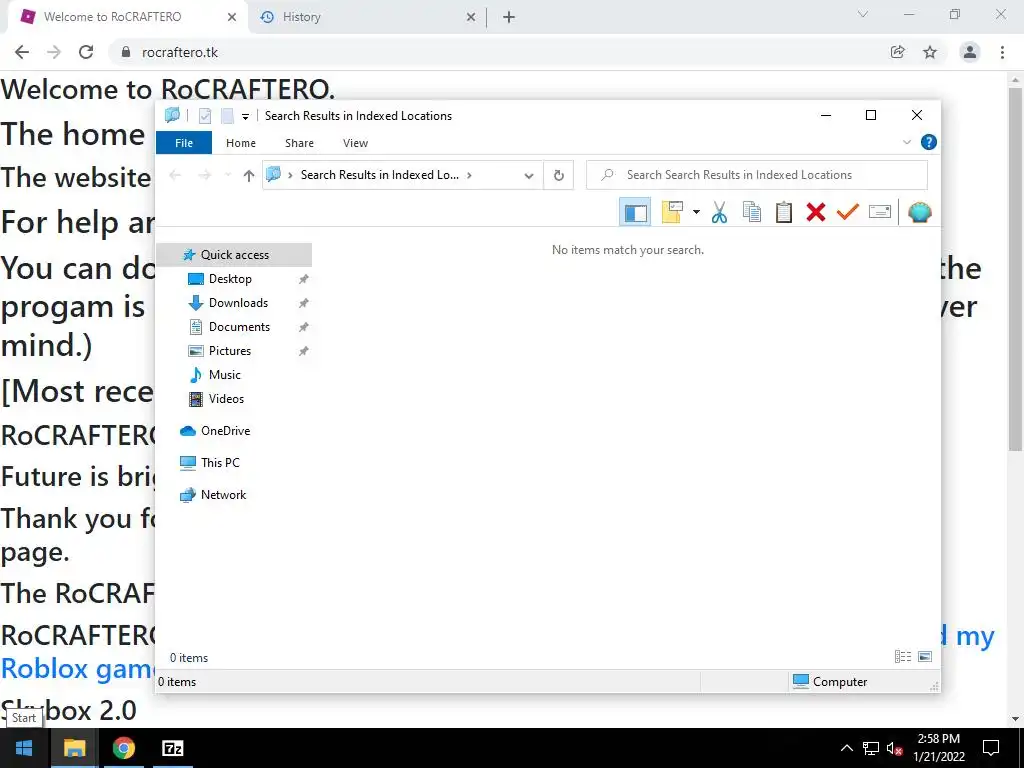
Task: Toggle the navigation pane toolbar button
Action: (635, 212)
